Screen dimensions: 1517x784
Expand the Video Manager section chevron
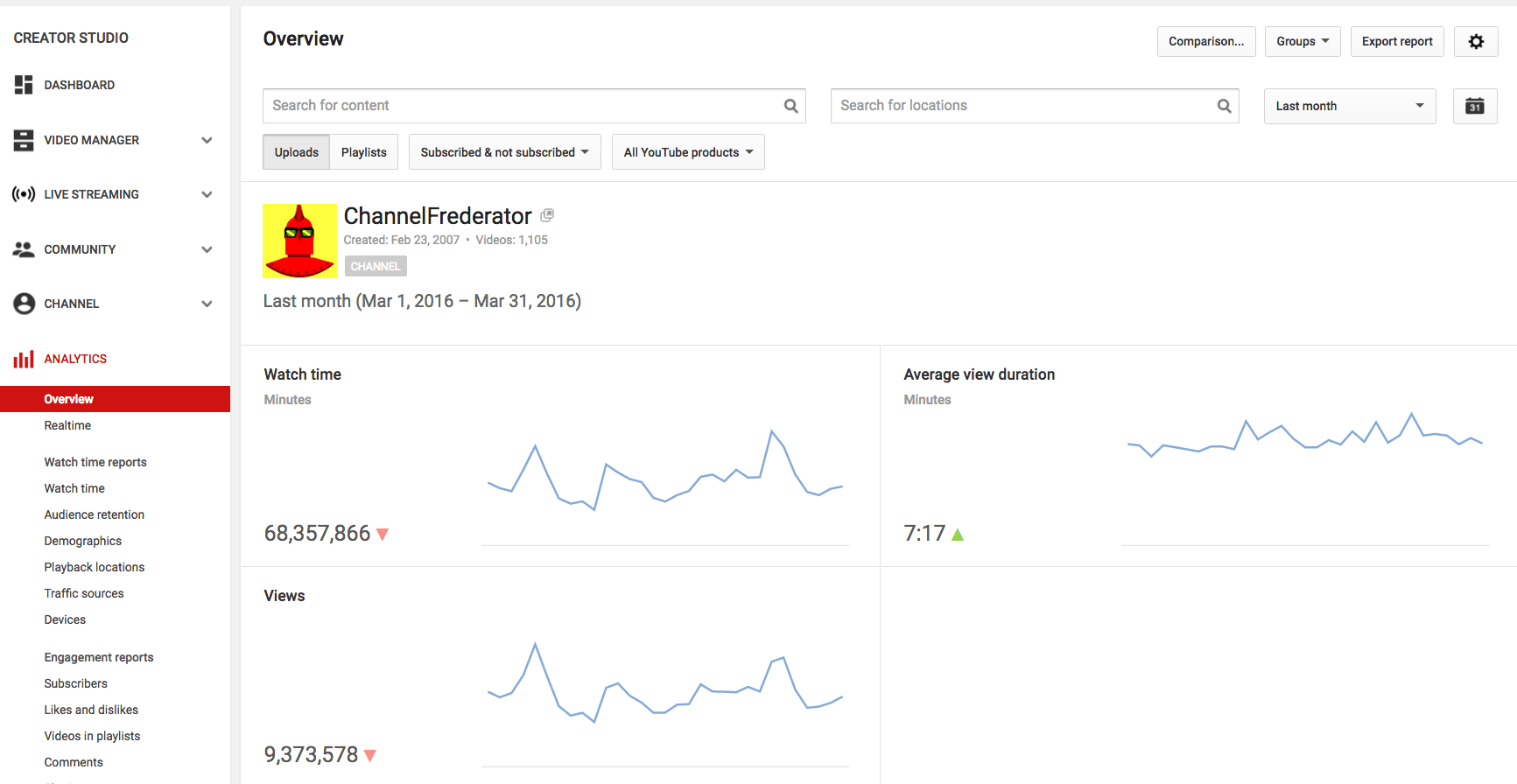point(207,140)
